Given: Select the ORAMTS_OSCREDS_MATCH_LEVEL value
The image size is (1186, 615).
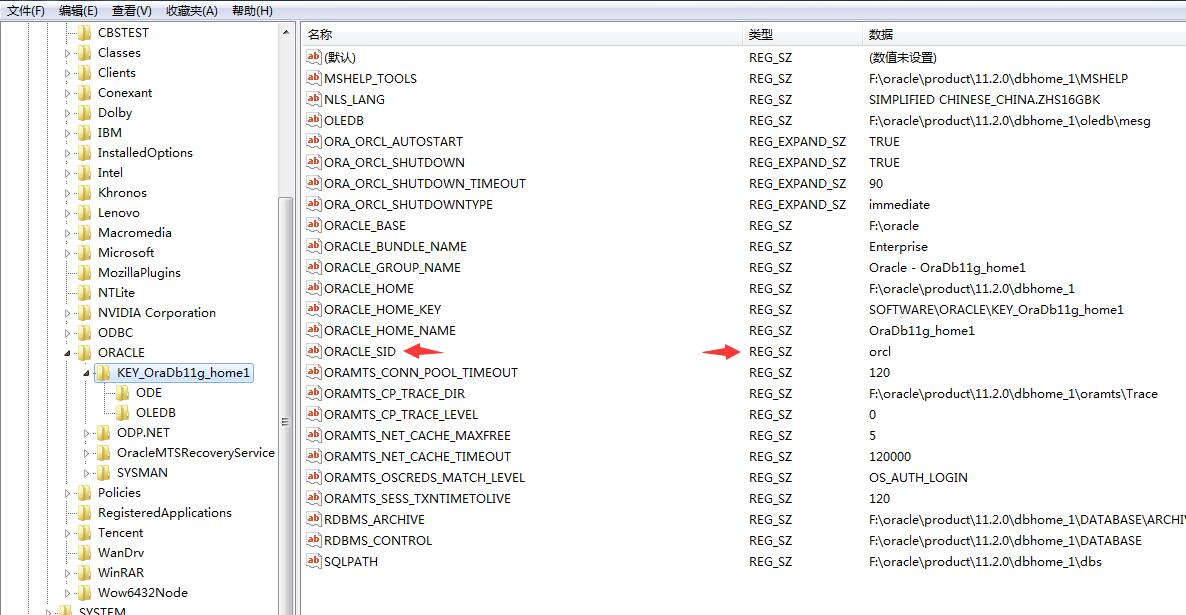Looking at the screenshot, I should click(x=424, y=477).
